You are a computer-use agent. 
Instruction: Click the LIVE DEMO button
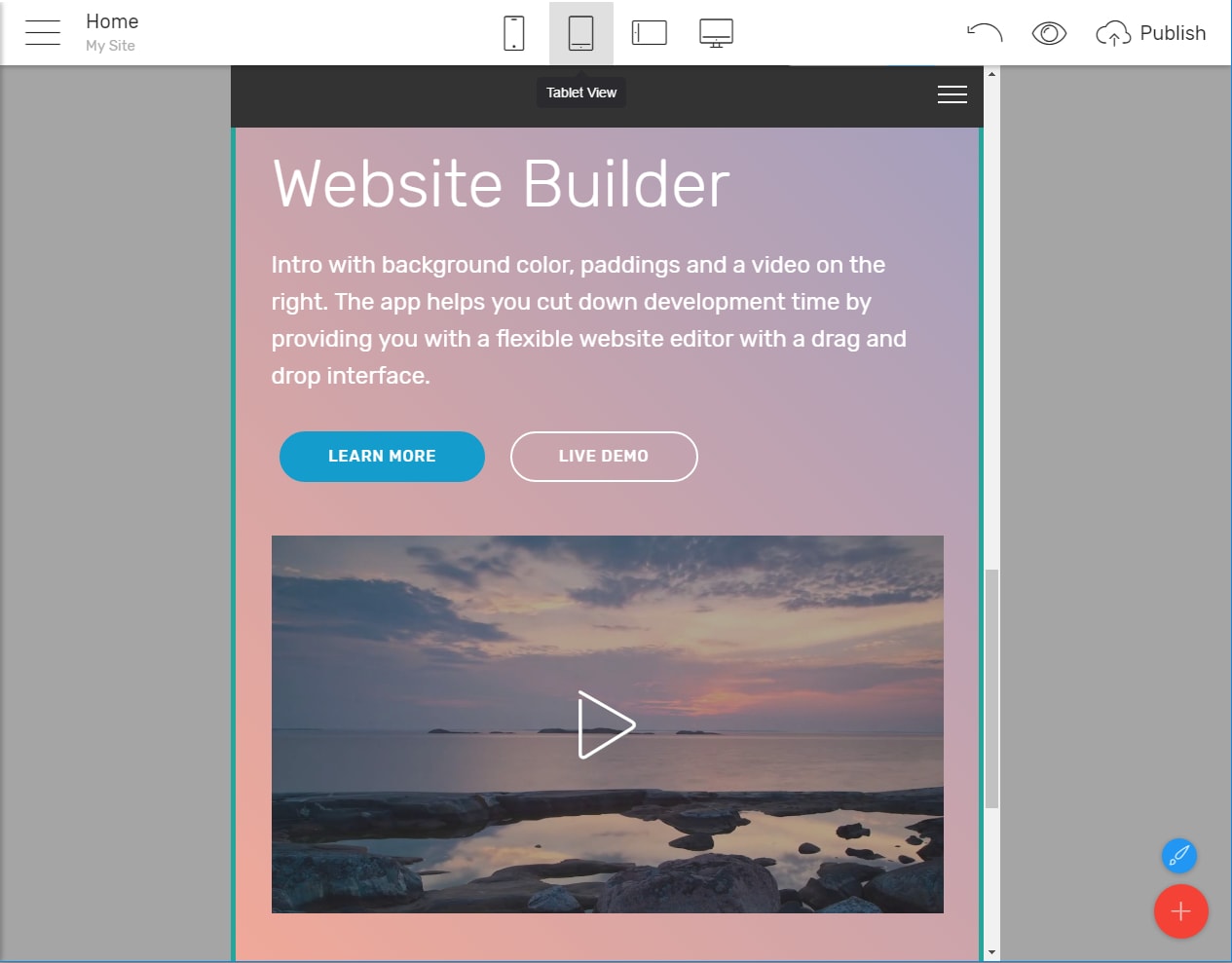tap(604, 457)
